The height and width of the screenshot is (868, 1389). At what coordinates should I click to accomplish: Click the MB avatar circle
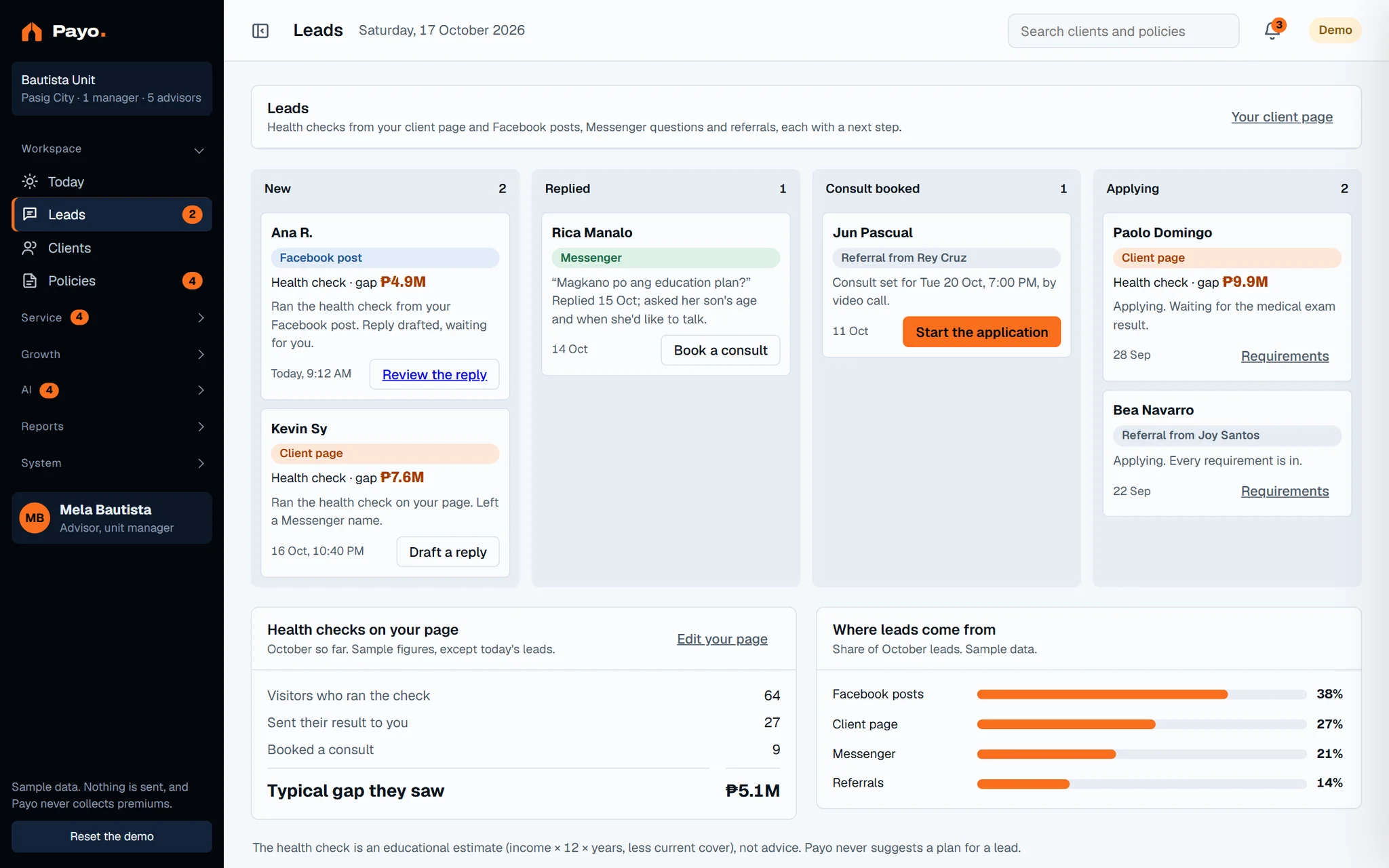(35, 518)
